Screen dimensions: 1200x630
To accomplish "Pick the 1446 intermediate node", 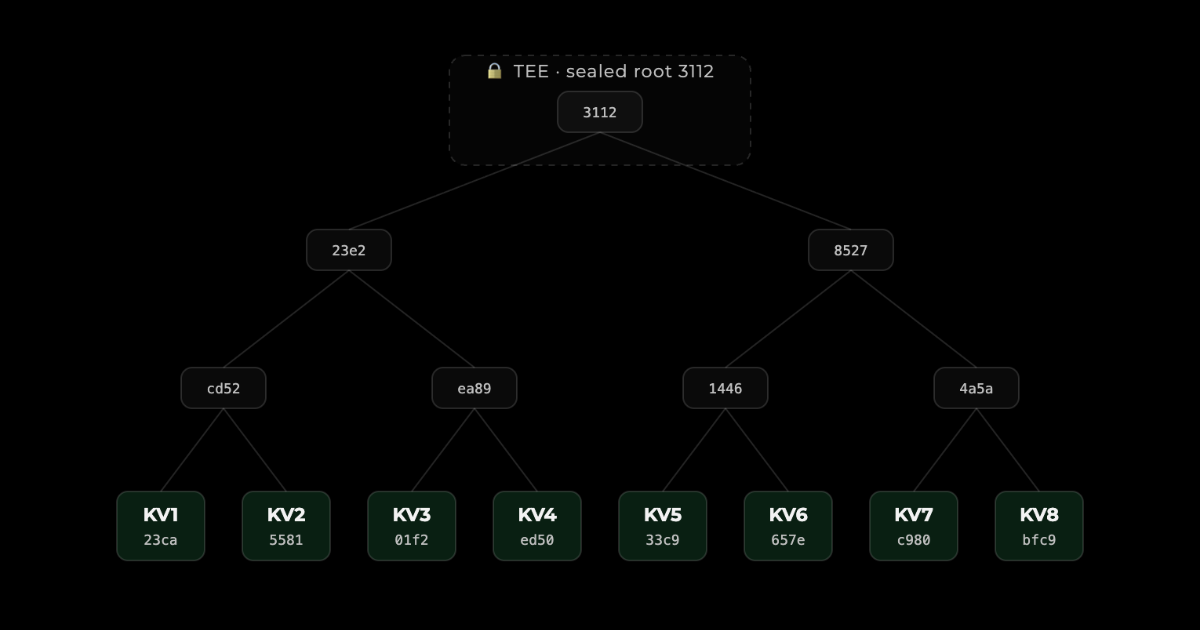I will [x=725, y=388].
